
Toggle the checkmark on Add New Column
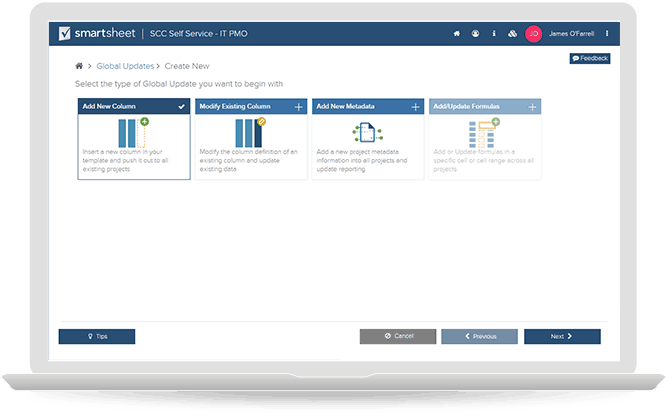[182, 107]
